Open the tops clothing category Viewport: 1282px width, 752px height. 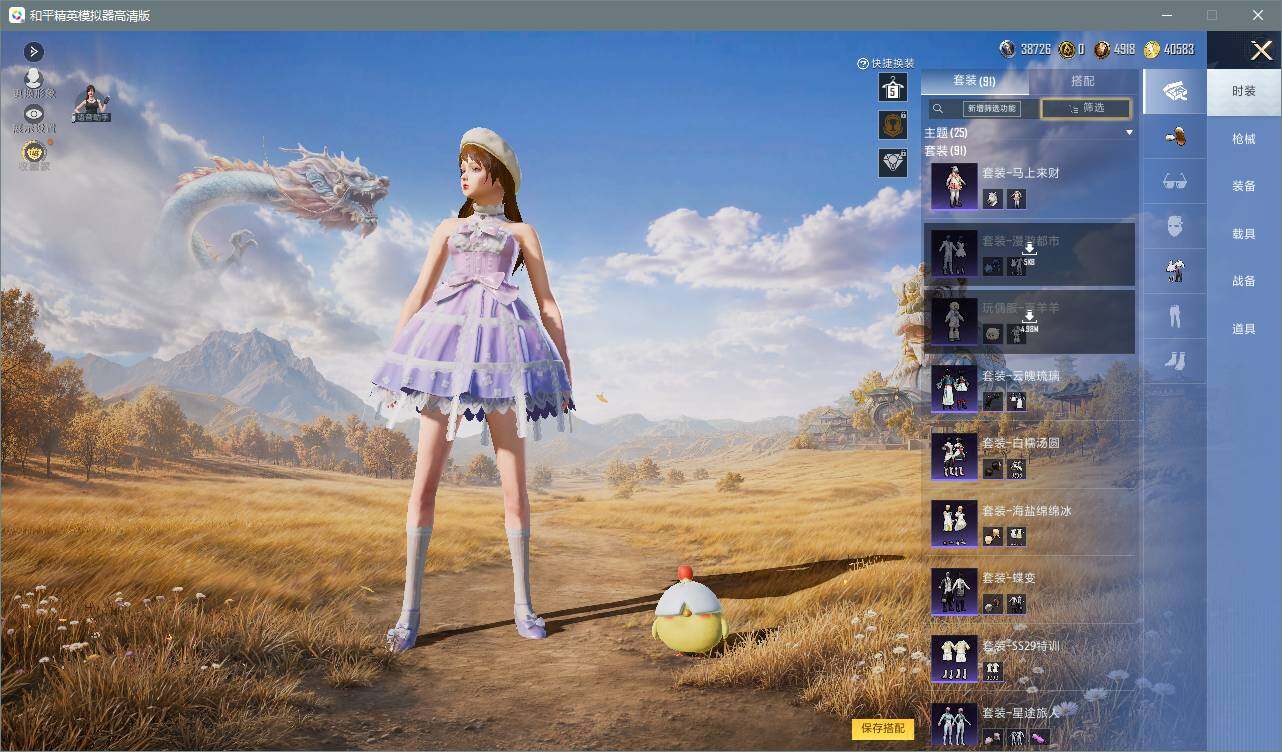coord(1175,270)
